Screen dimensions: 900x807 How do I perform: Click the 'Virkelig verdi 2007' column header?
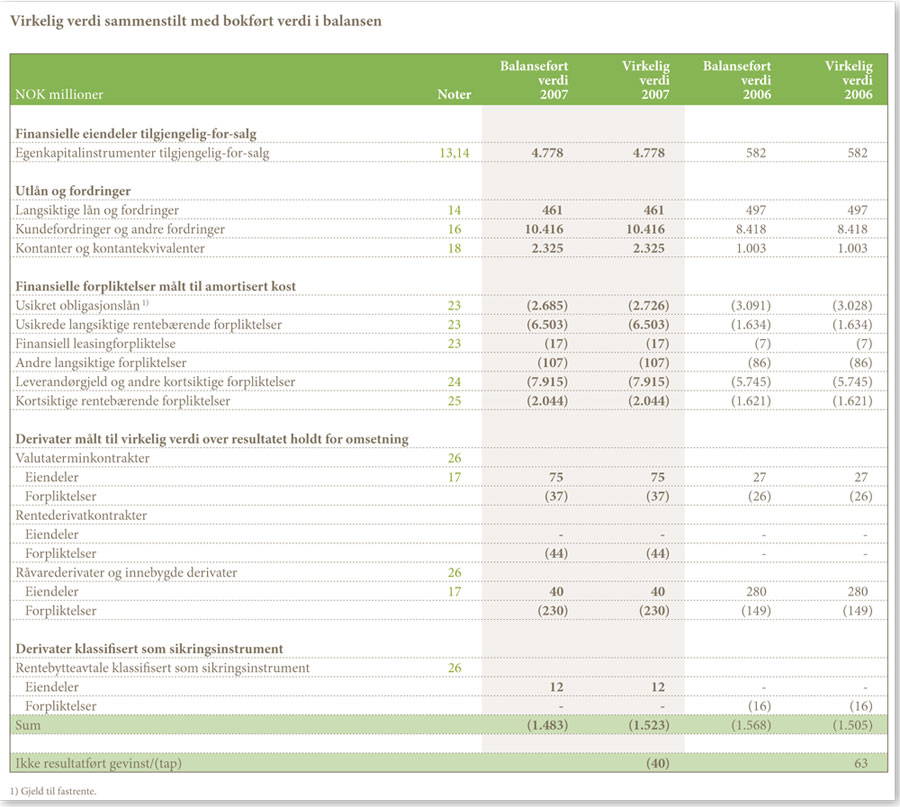pos(646,80)
